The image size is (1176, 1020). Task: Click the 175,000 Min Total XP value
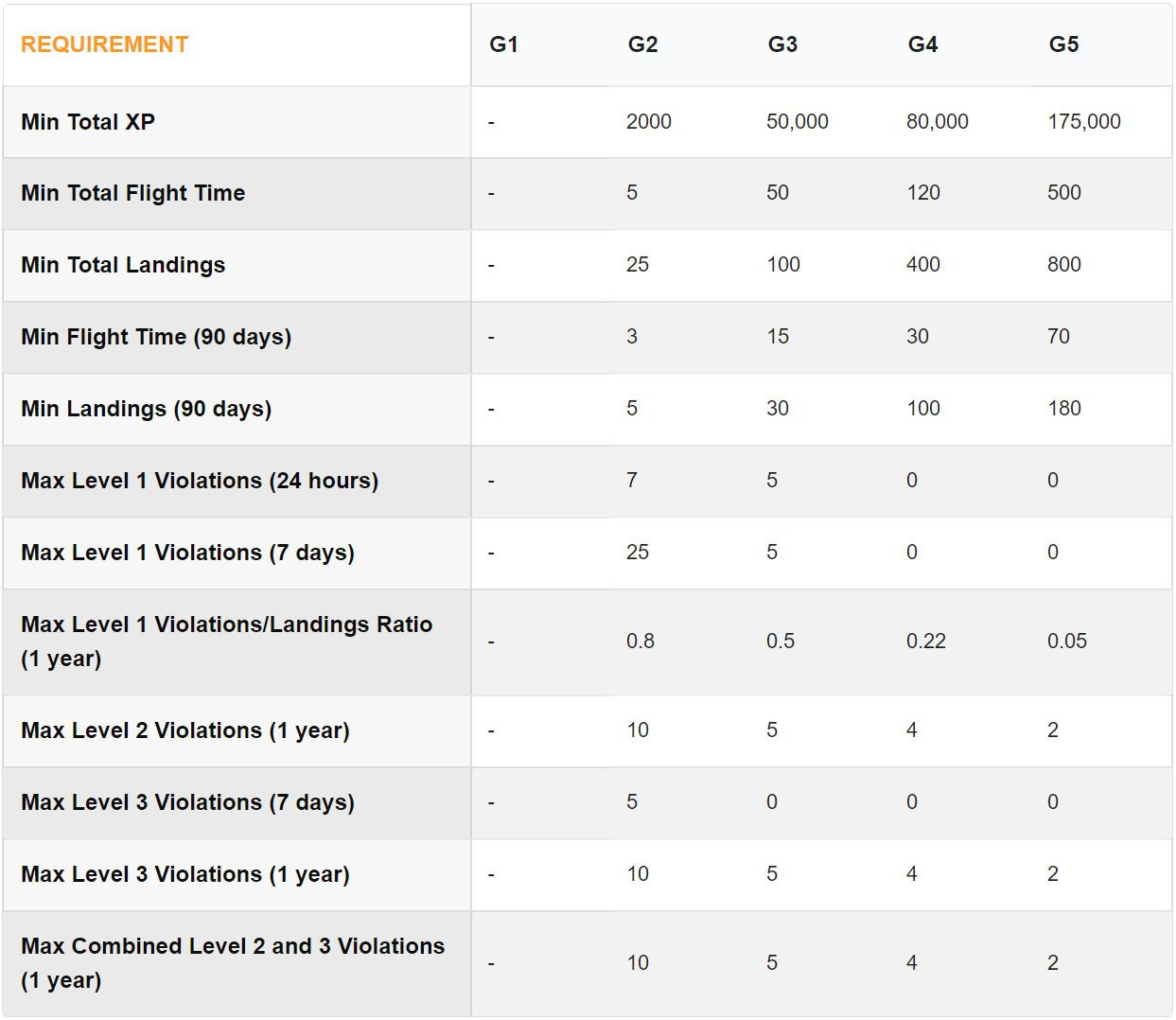[1084, 122]
